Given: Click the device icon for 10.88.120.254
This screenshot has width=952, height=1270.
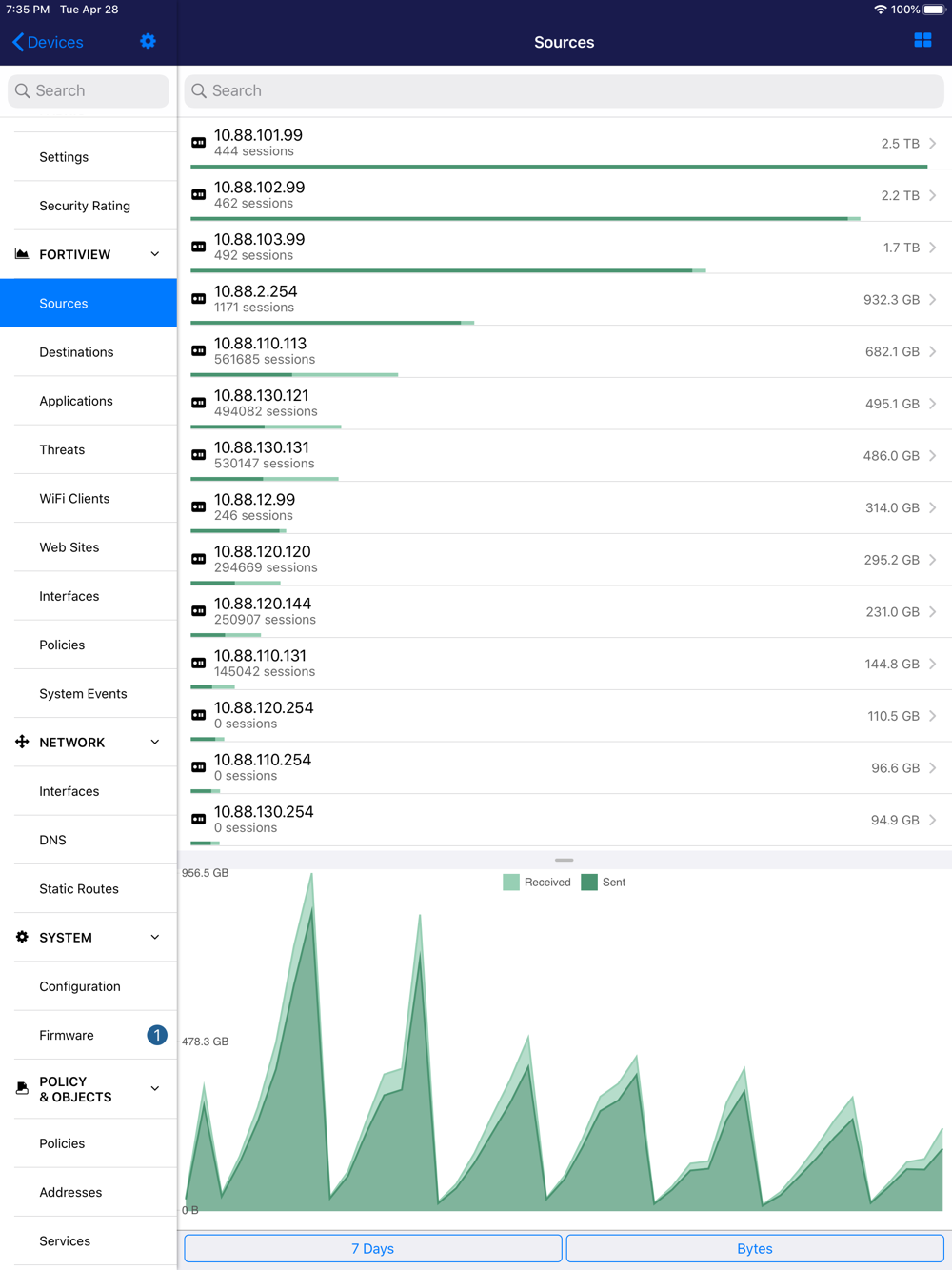Looking at the screenshot, I should 199,715.
